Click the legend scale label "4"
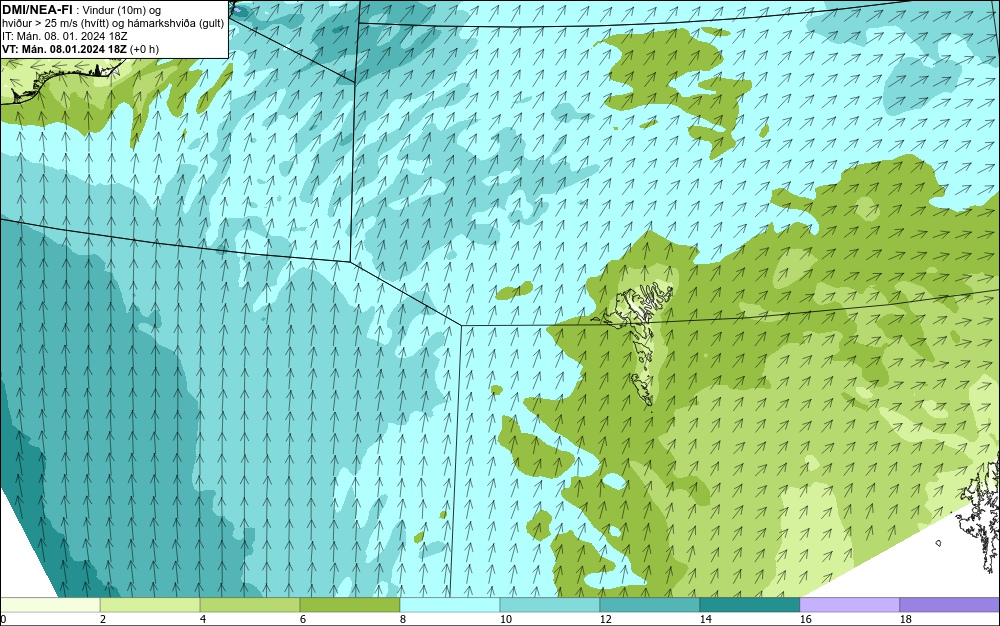This screenshot has width=1000, height=626. [203, 619]
